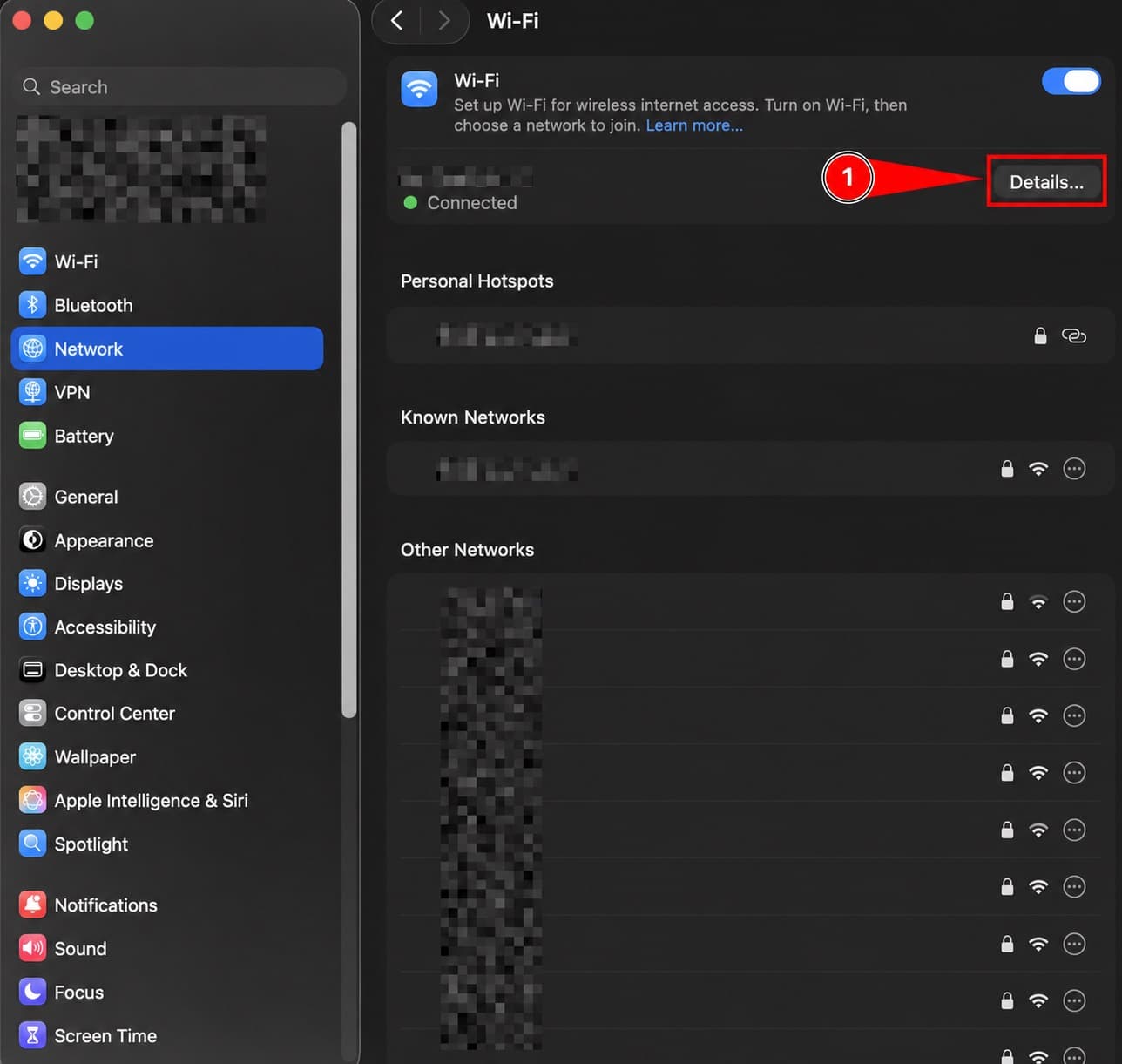Go to Displays settings
Viewport: 1122px width, 1064px height.
pyautogui.click(x=166, y=584)
